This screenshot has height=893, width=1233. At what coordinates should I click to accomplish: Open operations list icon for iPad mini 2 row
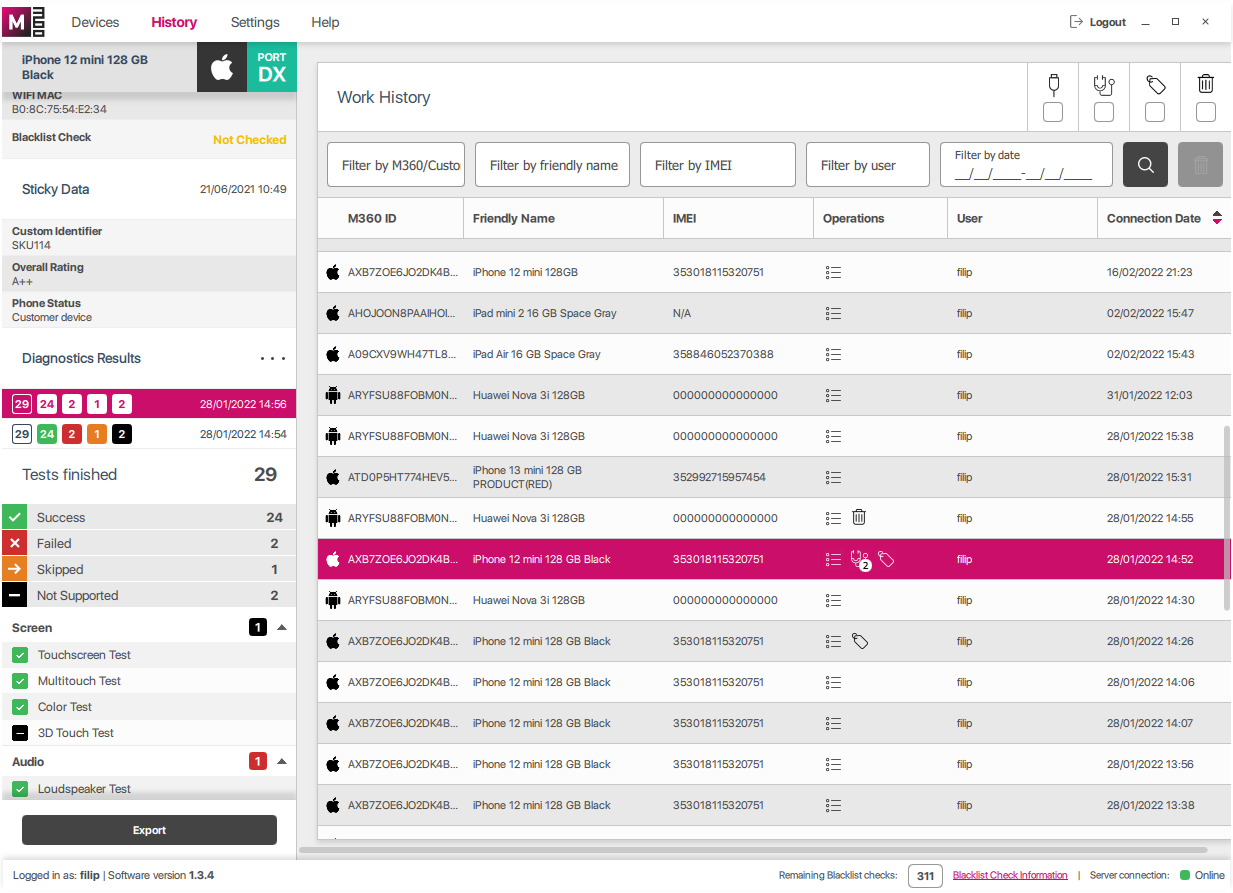(833, 313)
